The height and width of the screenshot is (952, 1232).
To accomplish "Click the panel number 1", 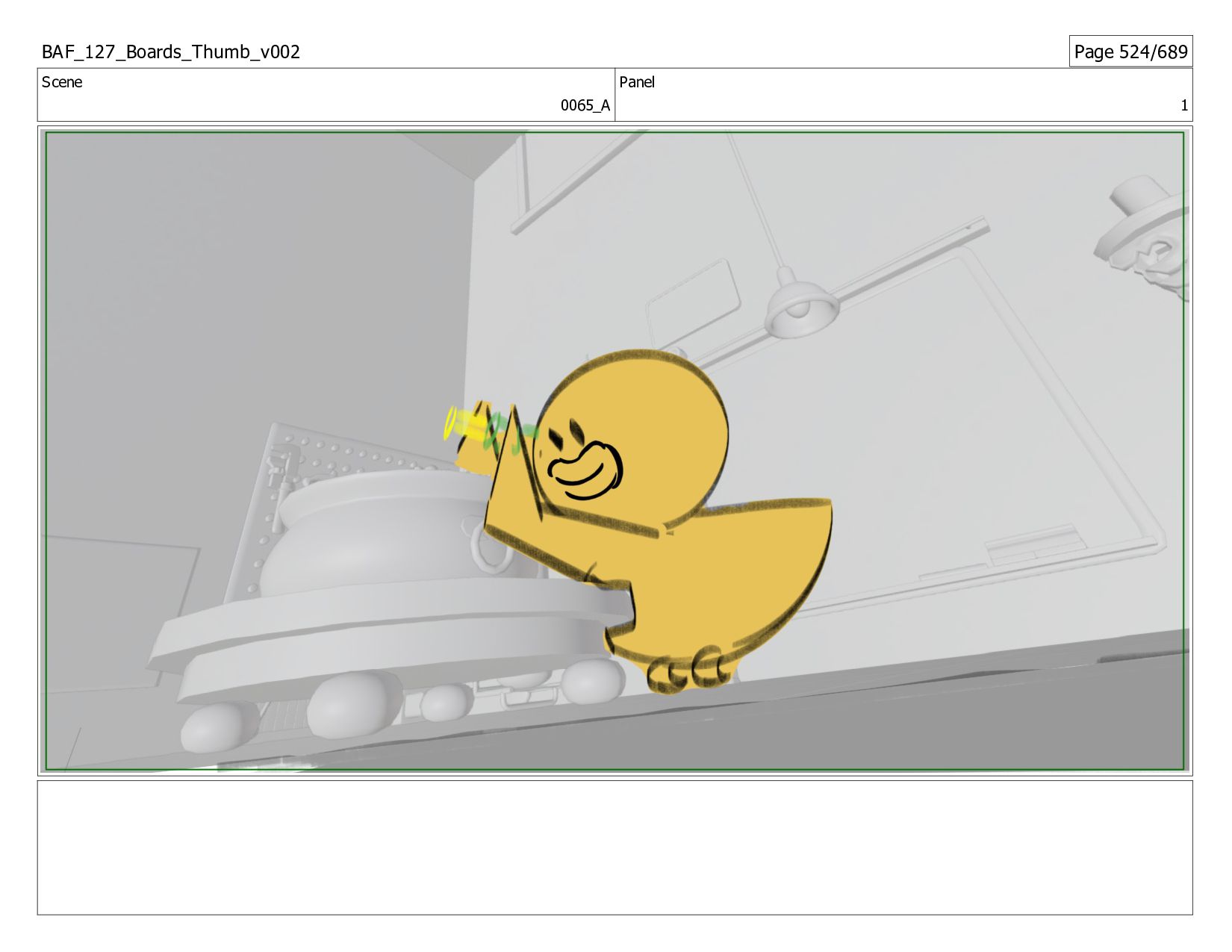I will pos(1184,105).
